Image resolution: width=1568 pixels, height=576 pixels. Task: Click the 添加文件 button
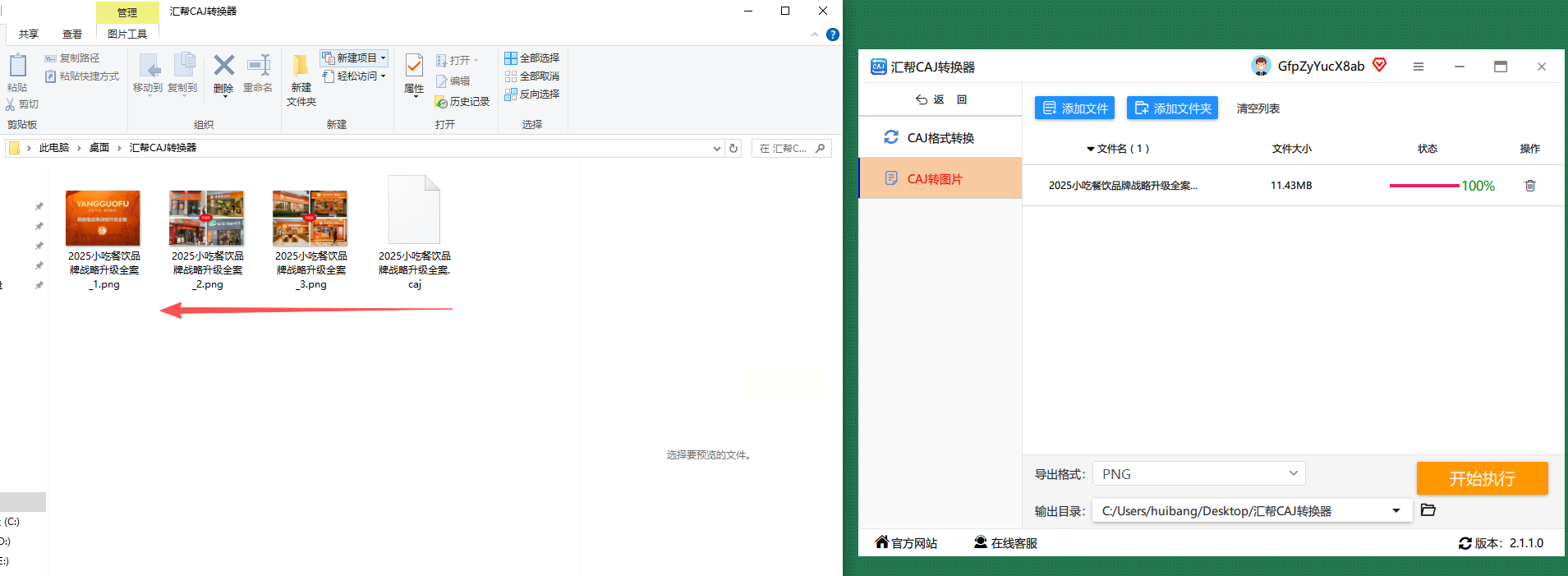coord(1074,108)
